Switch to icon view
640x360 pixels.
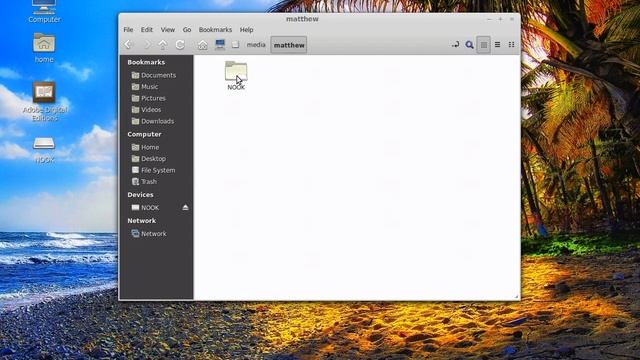pyautogui.click(x=484, y=45)
